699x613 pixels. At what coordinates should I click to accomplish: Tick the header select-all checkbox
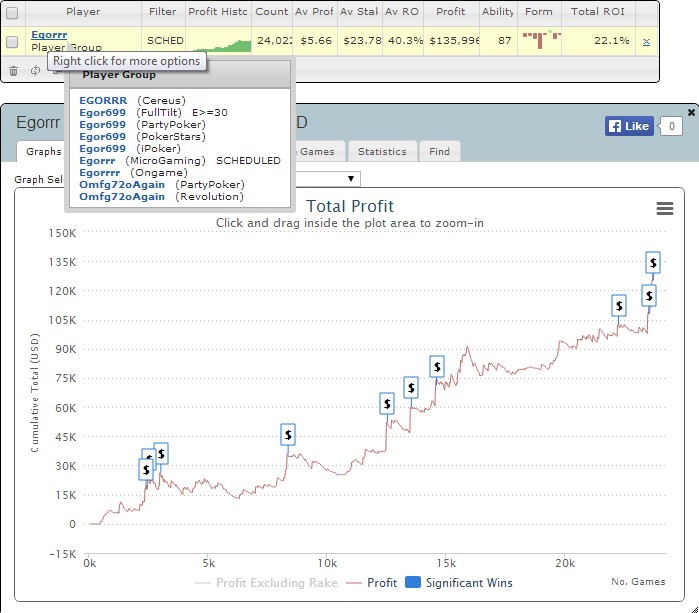click(12, 13)
